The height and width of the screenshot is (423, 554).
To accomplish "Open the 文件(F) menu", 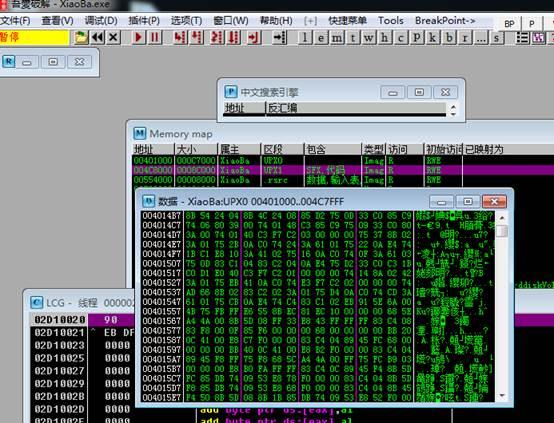I will coord(15,21).
